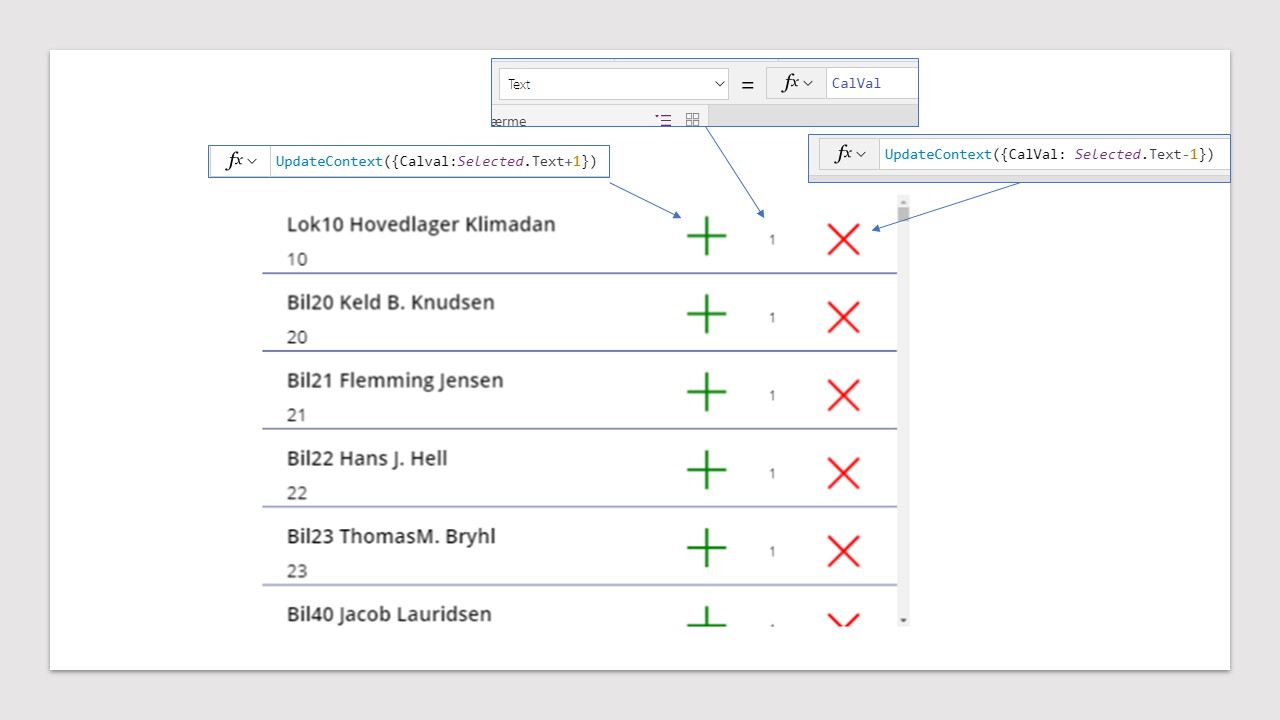Expand the fx chevron next to CalVal
This screenshot has height=720, width=1280.
point(810,83)
